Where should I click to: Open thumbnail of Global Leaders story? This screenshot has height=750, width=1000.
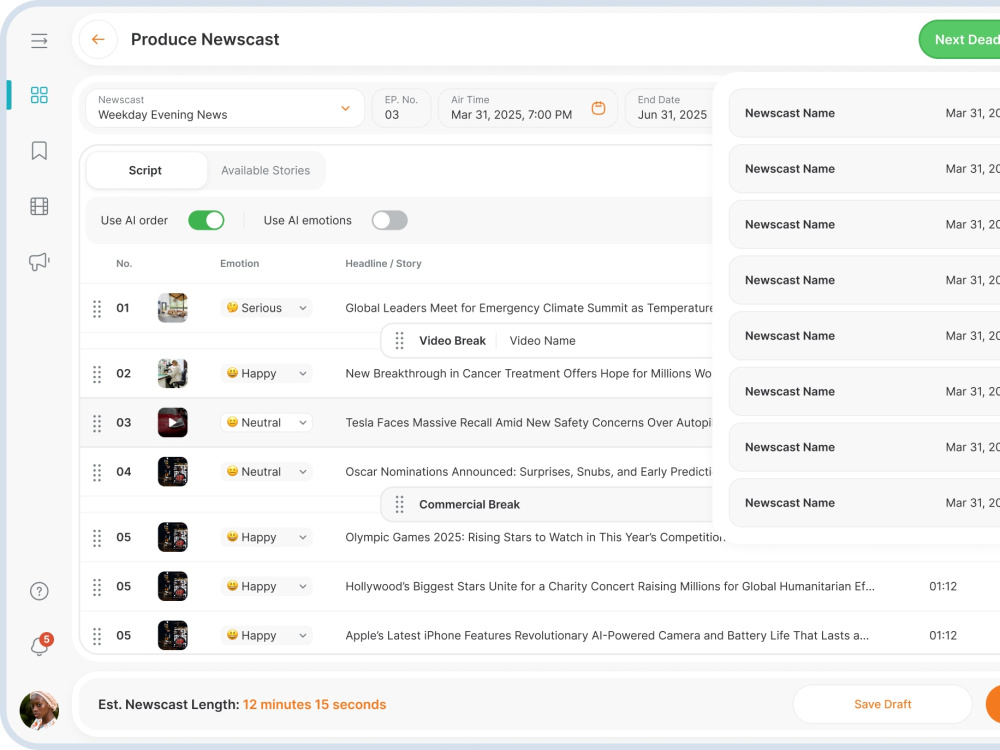click(173, 308)
